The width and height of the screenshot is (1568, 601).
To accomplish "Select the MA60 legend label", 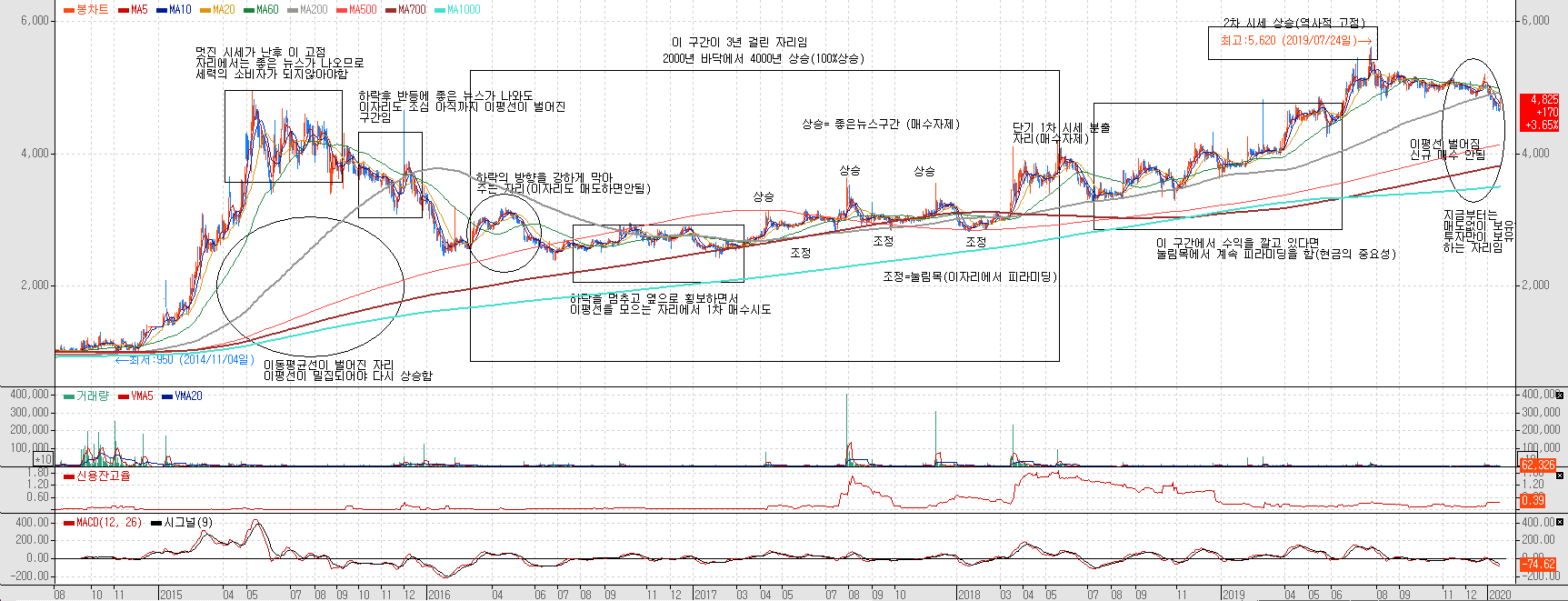I will [262, 9].
